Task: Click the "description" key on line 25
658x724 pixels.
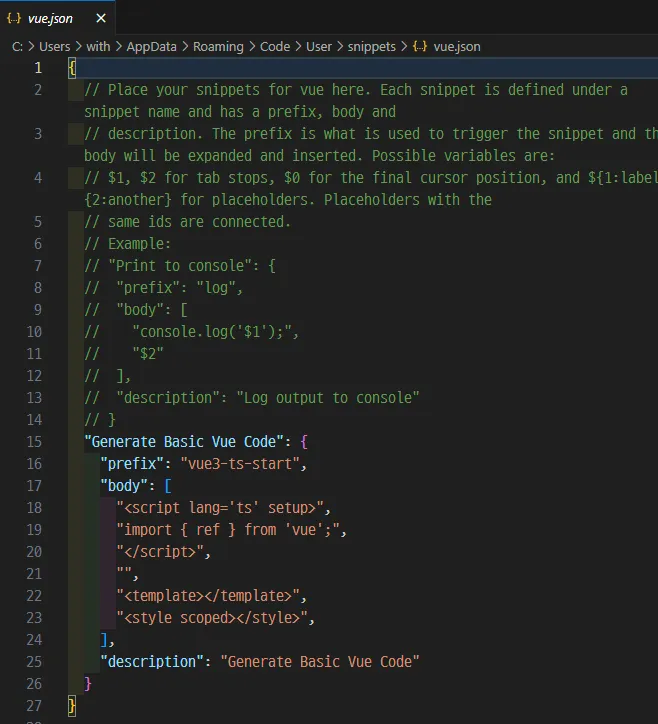Action: [x=151, y=662]
